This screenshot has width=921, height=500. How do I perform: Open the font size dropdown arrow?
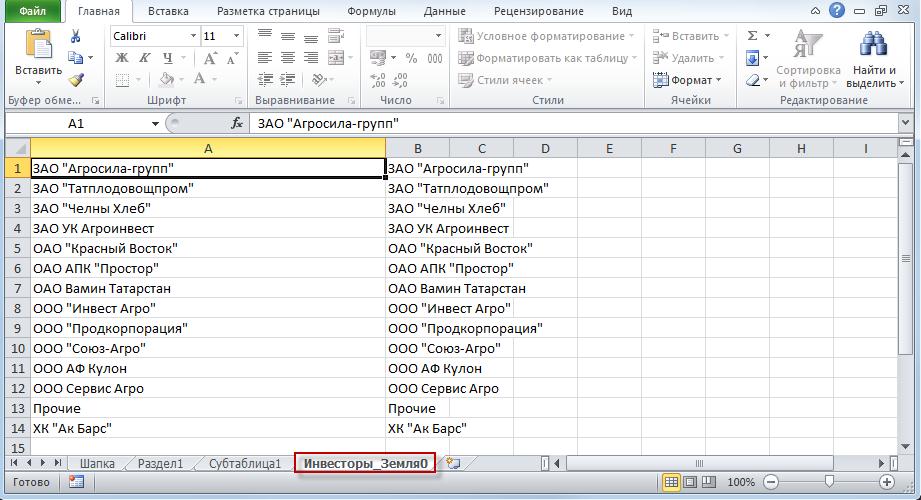coord(236,36)
